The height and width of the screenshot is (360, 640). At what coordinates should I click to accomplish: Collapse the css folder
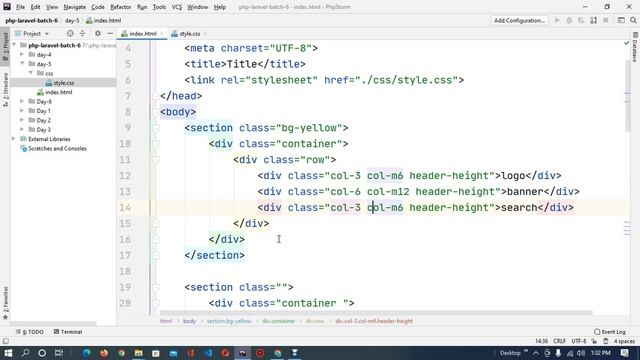pos(31,73)
